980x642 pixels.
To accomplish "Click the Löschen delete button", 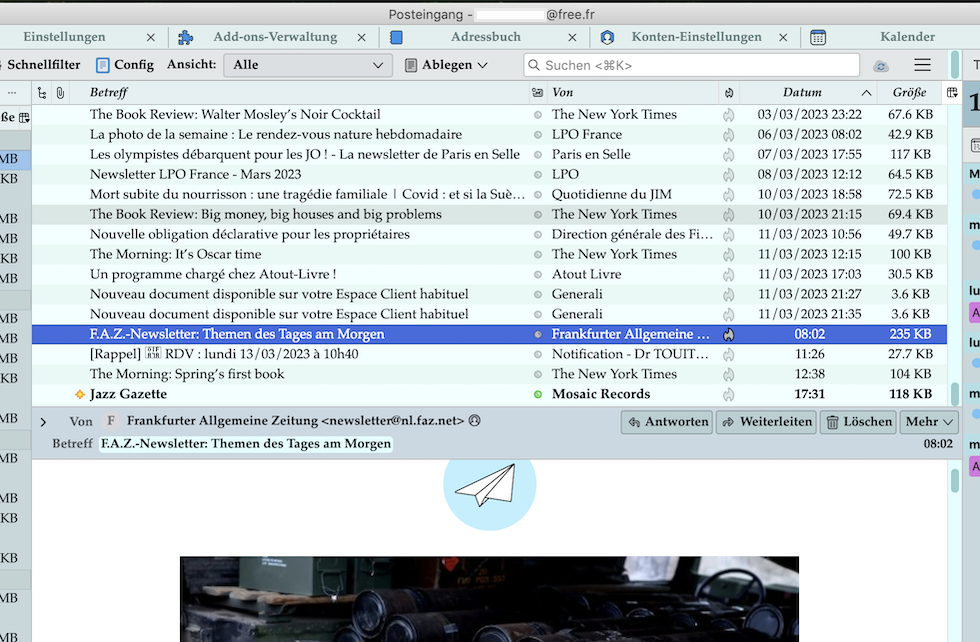I will [858, 422].
